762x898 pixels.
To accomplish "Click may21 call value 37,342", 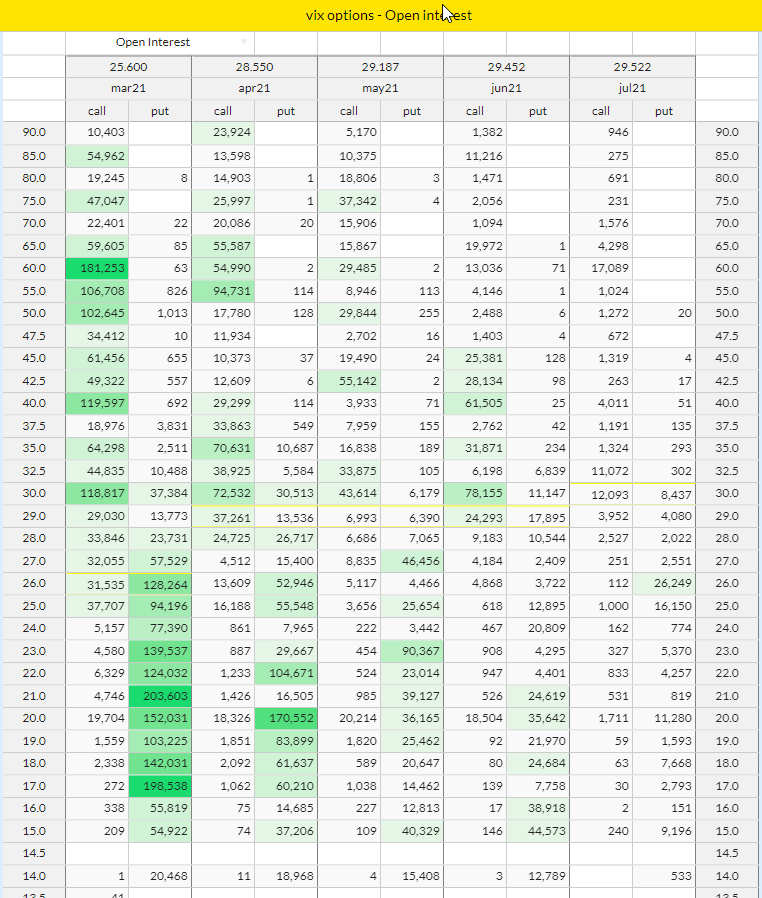I will tap(349, 201).
